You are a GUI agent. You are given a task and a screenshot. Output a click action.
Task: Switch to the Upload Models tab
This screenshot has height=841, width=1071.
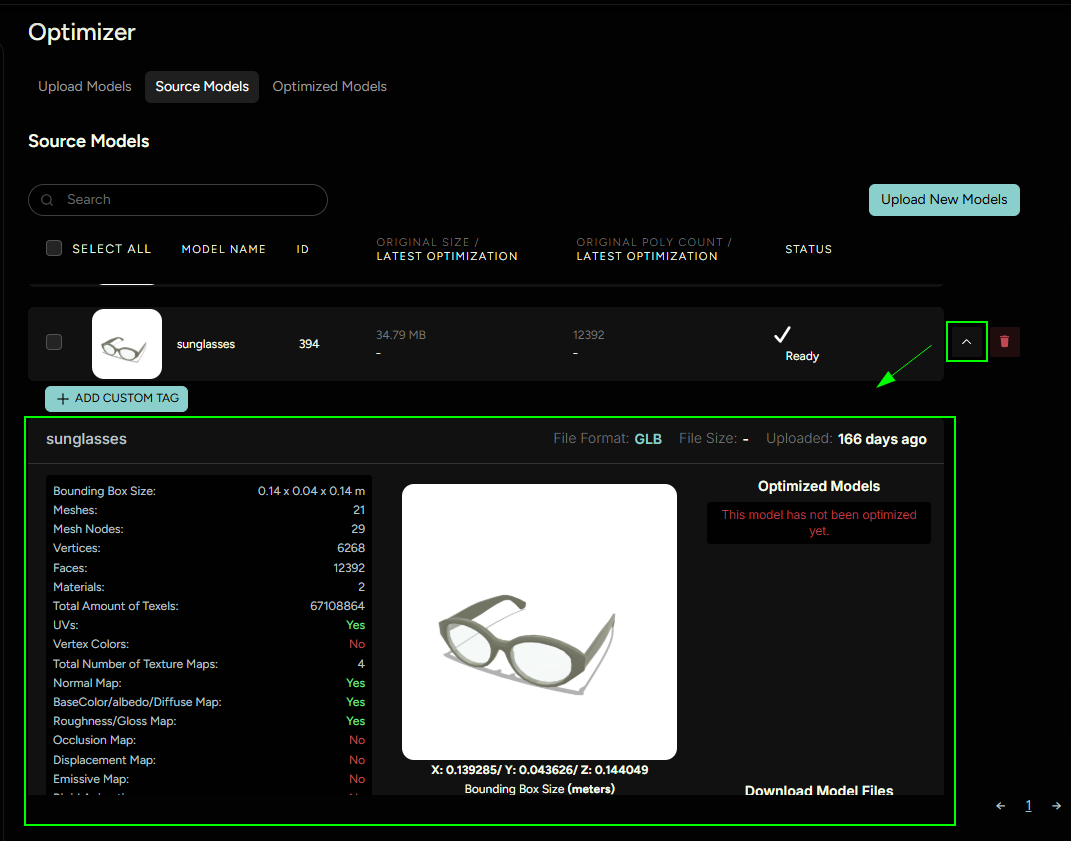point(85,87)
